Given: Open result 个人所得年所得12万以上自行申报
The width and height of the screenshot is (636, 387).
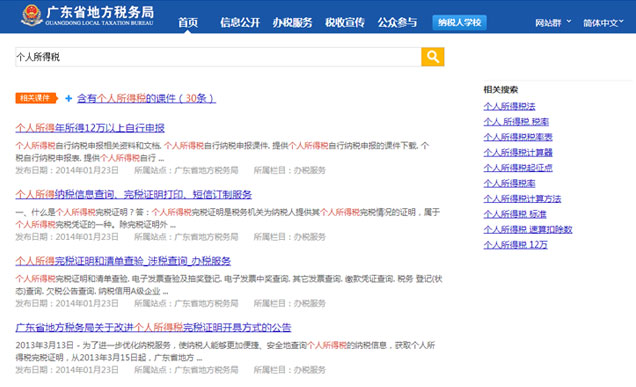Looking at the screenshot, I should (90, 128).
